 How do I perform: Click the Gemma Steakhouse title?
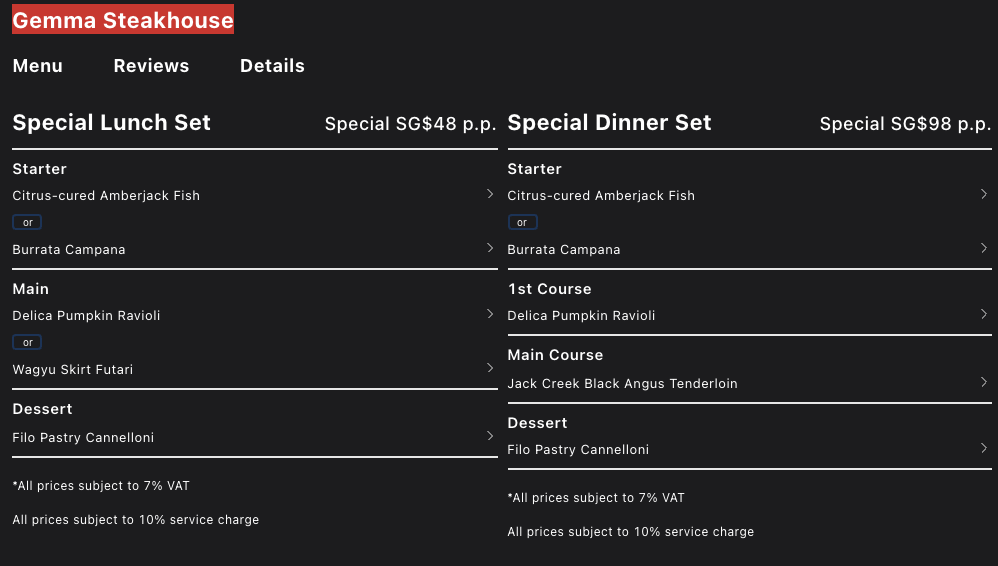pyautogui.click(x=123, y=20)
